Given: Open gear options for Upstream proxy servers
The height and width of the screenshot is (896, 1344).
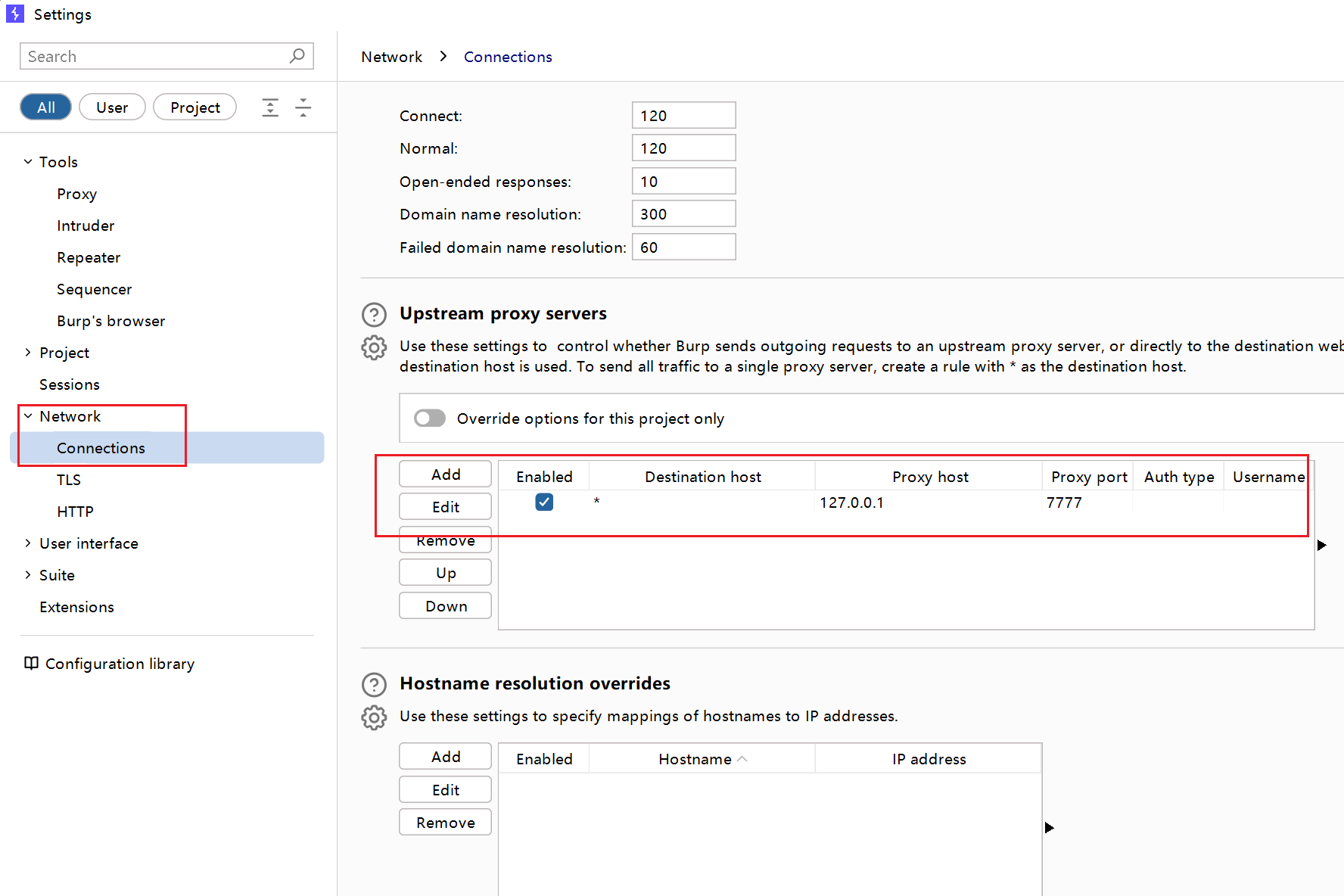Looking at the screenshot, I should coord(374,347).
